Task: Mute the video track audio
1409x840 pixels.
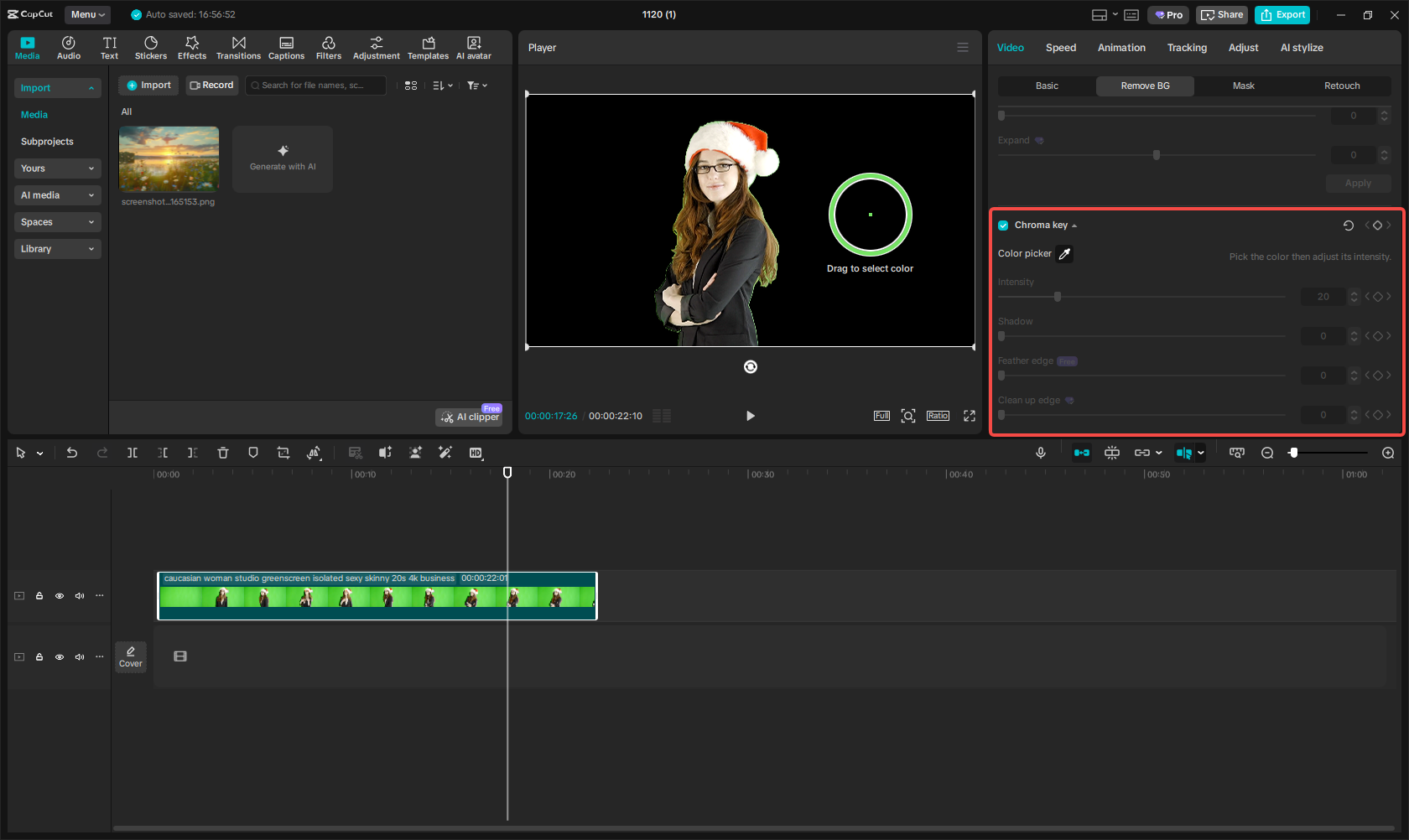Action: click(79, 595)
